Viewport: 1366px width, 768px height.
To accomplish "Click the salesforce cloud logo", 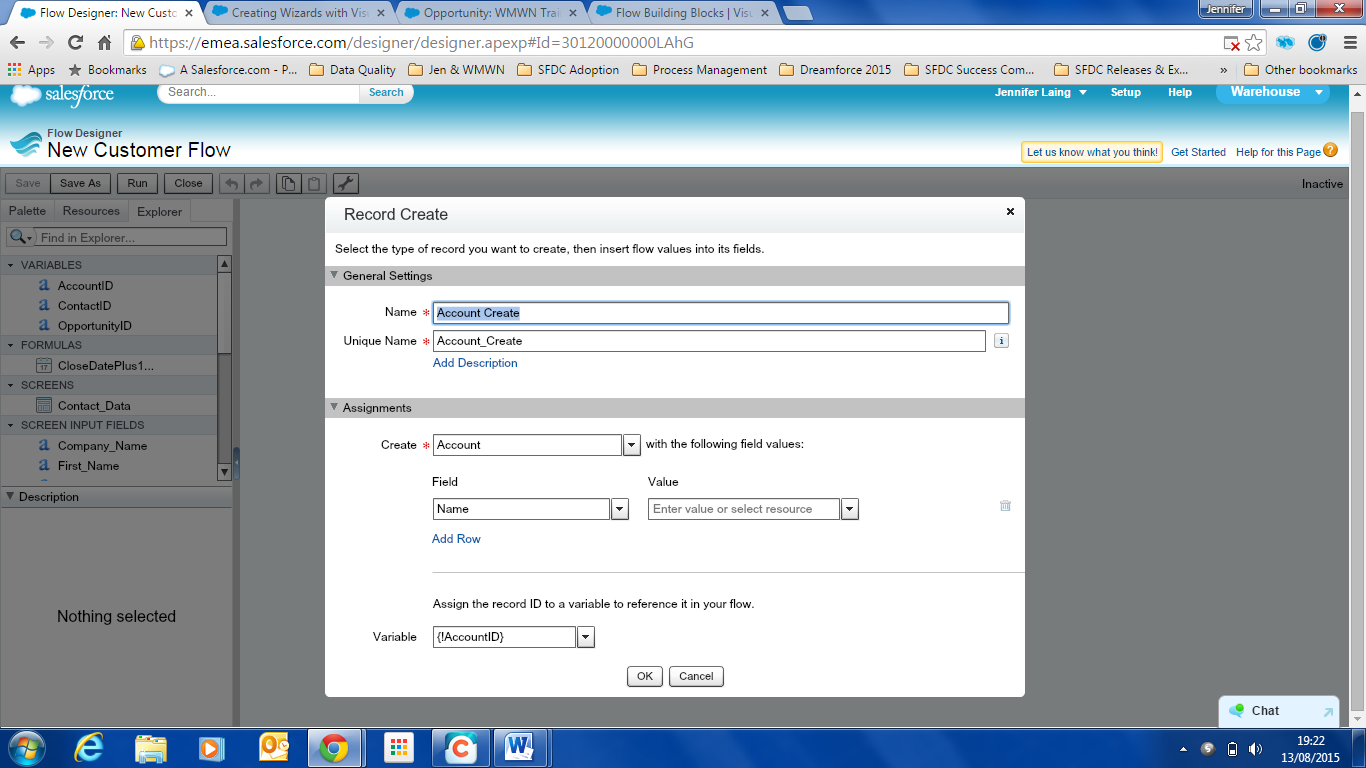I will (x=62, y=95).
